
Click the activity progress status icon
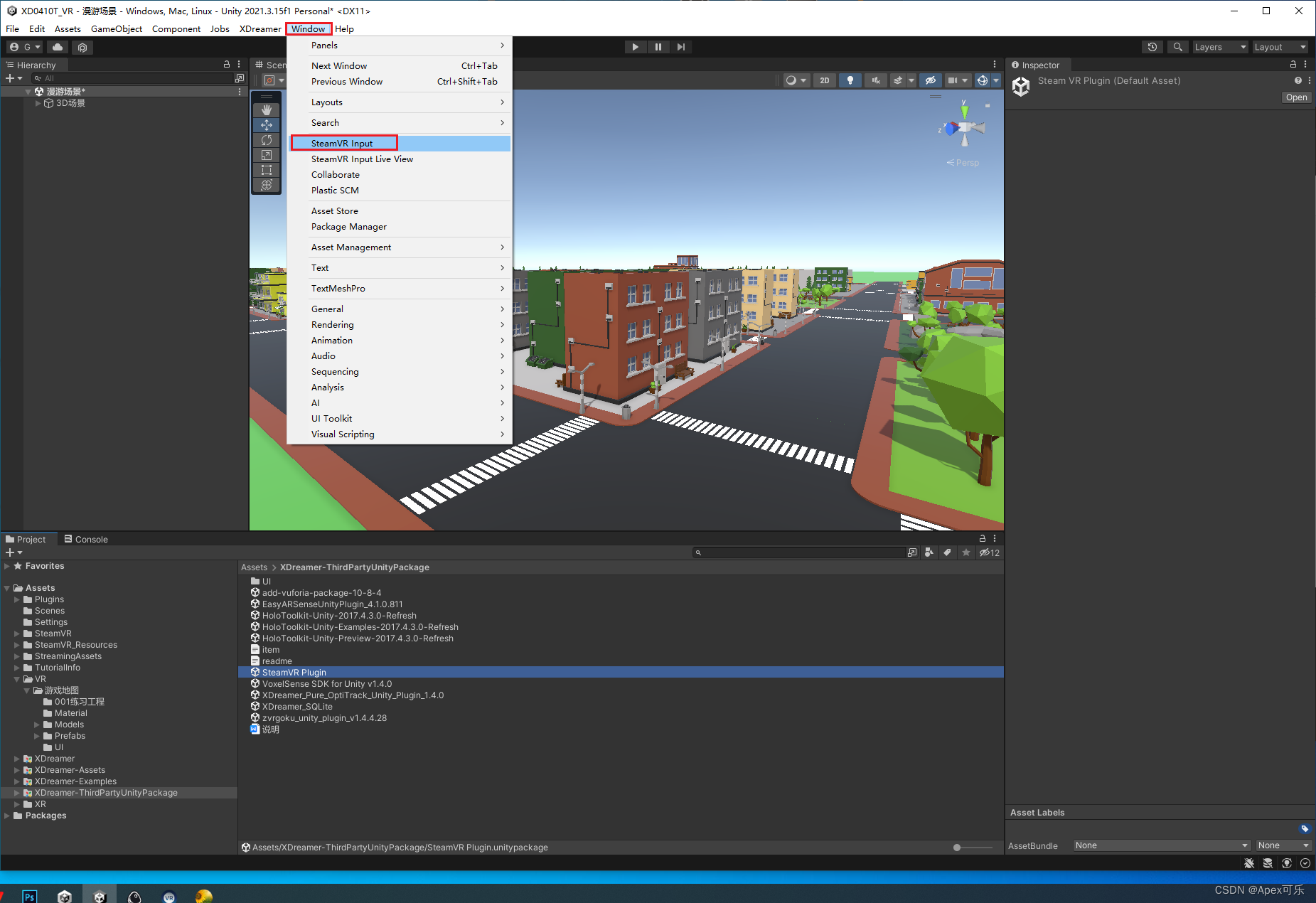(x=1305, y=863)
